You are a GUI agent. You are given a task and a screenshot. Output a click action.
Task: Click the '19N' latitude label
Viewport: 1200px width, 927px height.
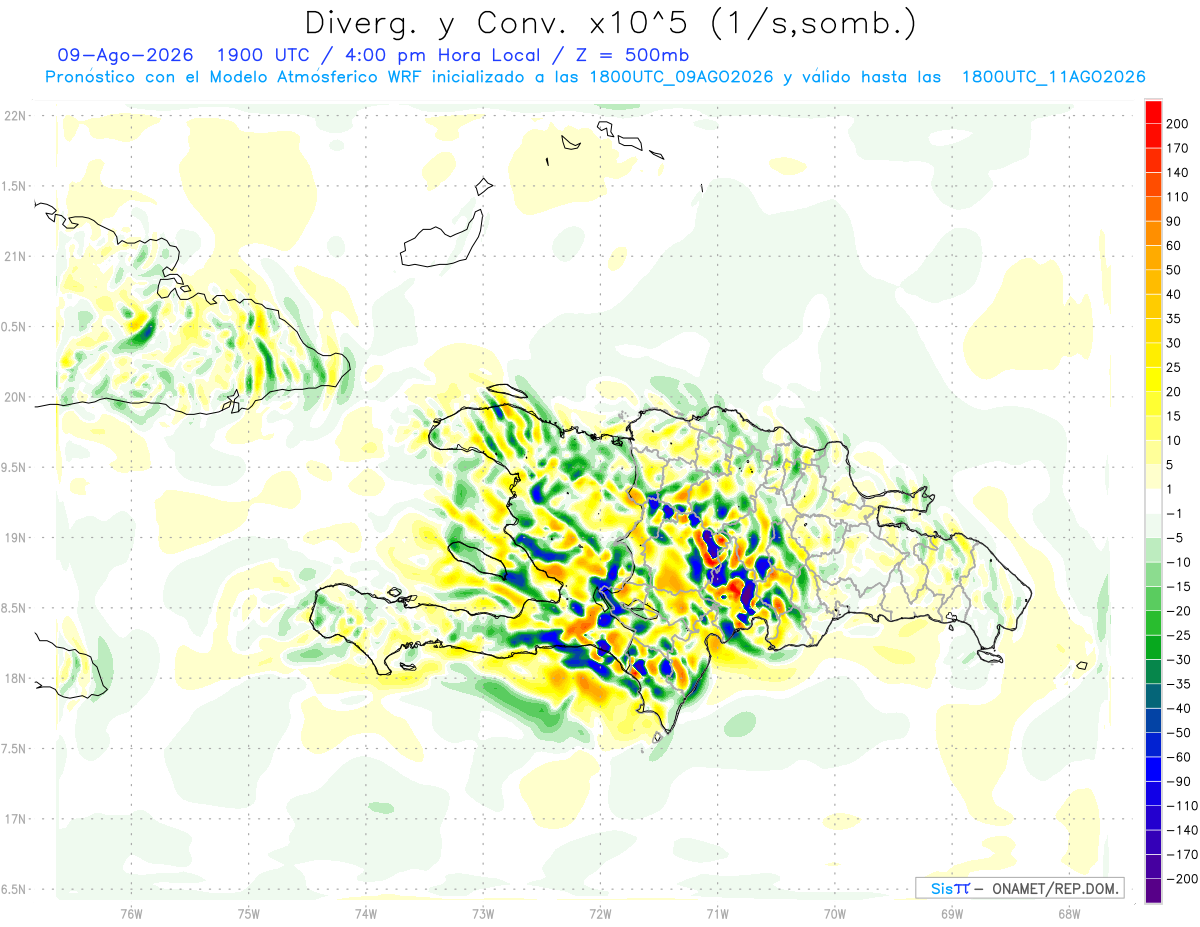14,538
